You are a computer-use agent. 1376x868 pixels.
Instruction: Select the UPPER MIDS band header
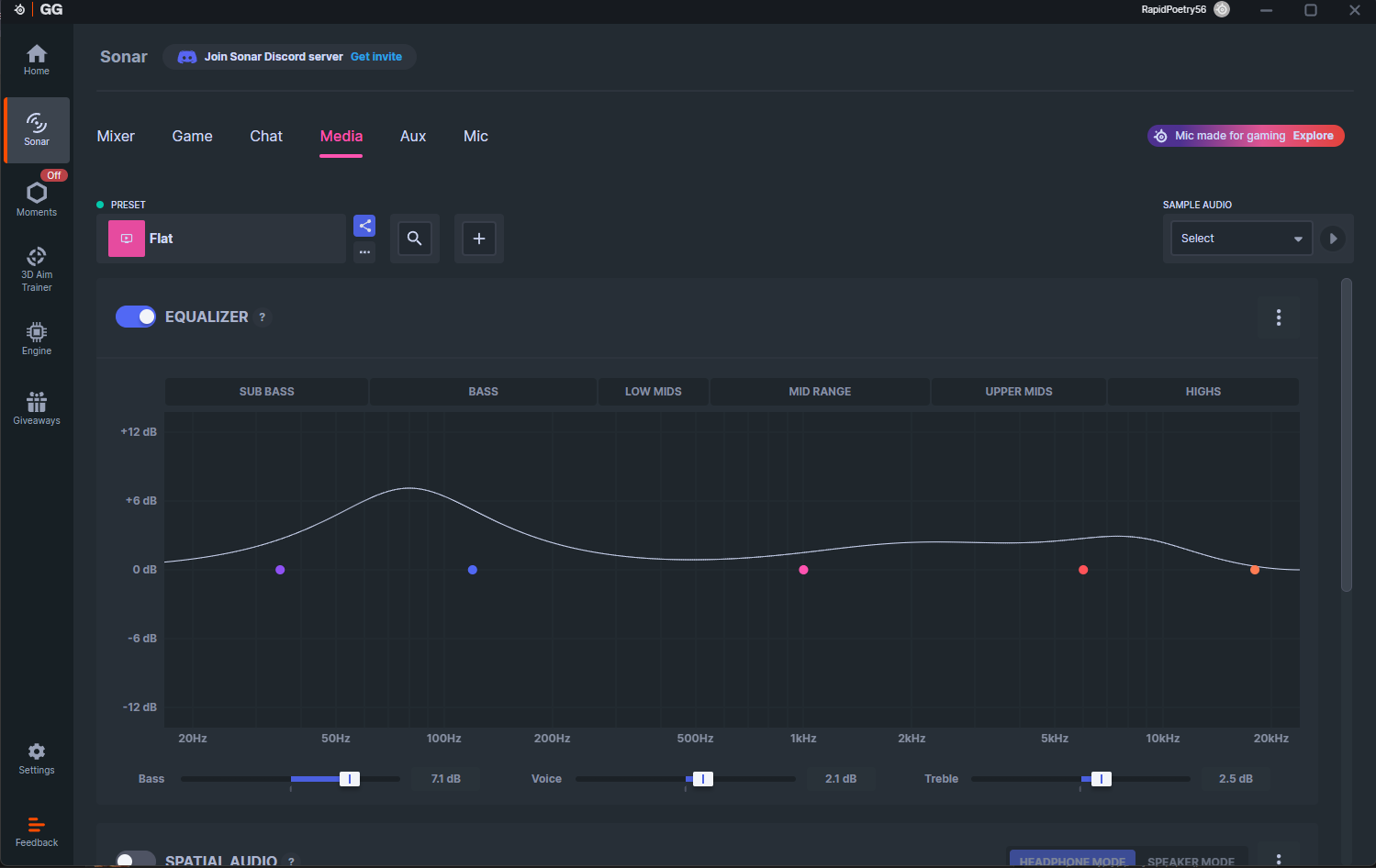click(1019, 392)
